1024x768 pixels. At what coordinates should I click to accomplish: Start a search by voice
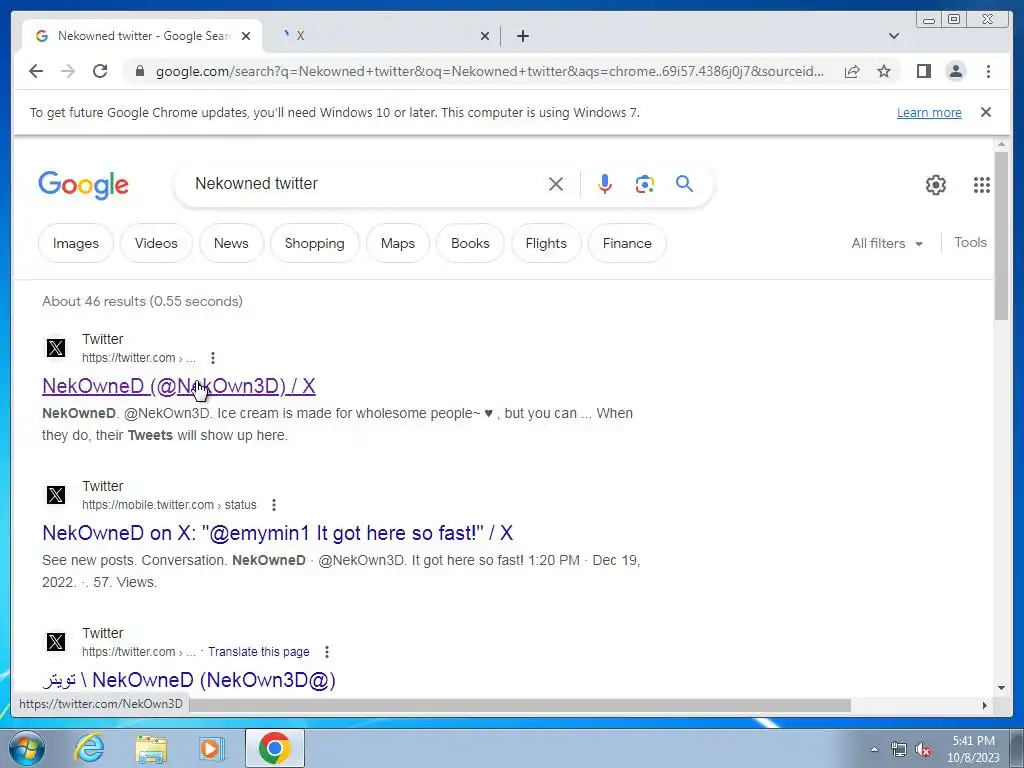(605, 184)
